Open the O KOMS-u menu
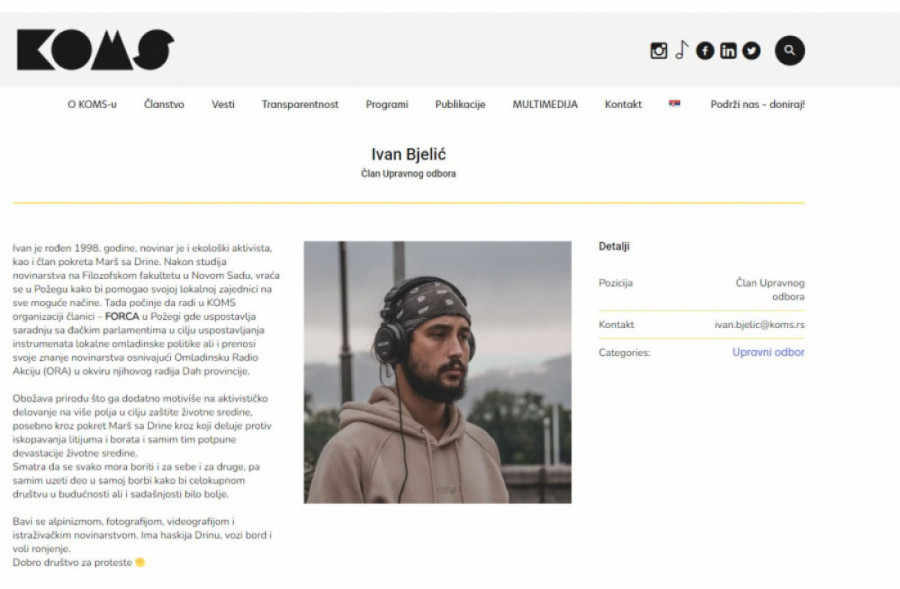 point(92,104)
